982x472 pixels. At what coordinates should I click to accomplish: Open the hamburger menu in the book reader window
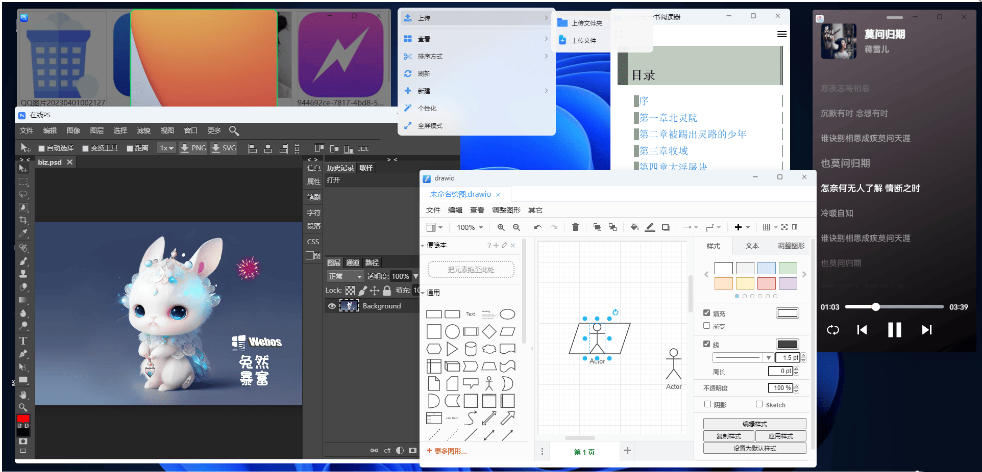point(782,34)
